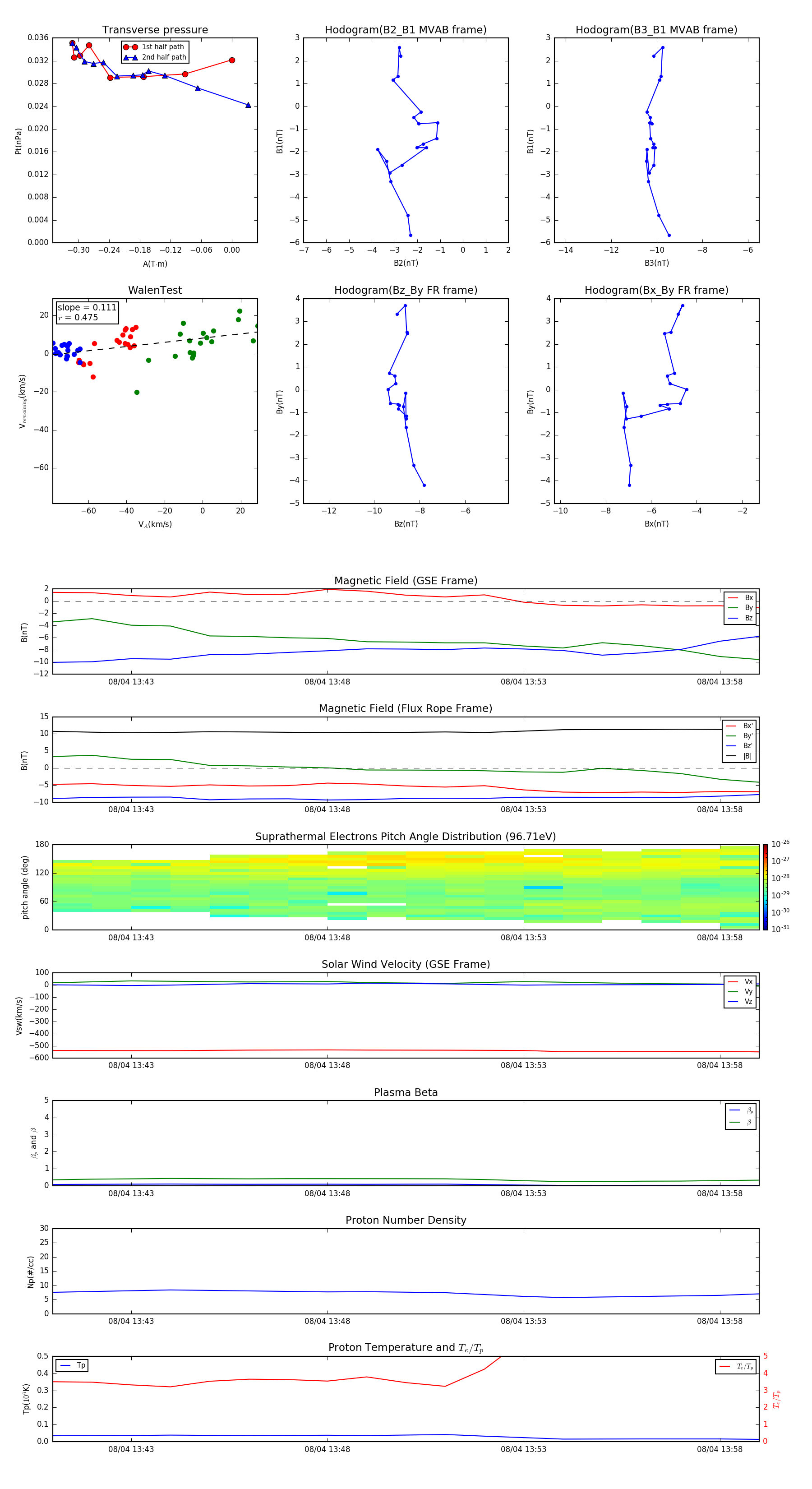This screenshot has height=1489, width=812.
Task: Select the Bz' legend entry
Action: point(739,746)
